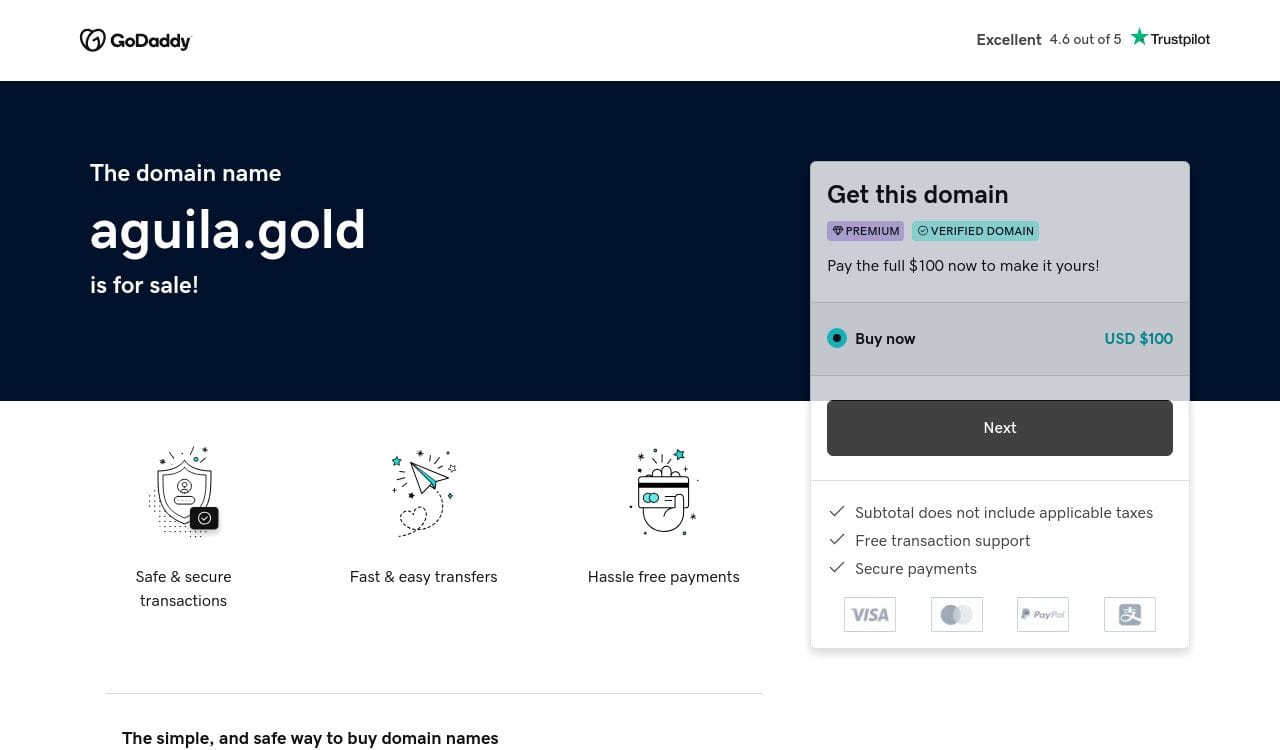
Task: Click the aguila.gold domain heading
Action: (x=228, y=230)
